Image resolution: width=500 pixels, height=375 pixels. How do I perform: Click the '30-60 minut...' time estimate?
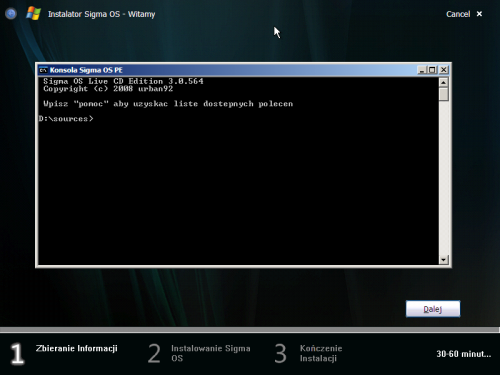coord(464,354)
